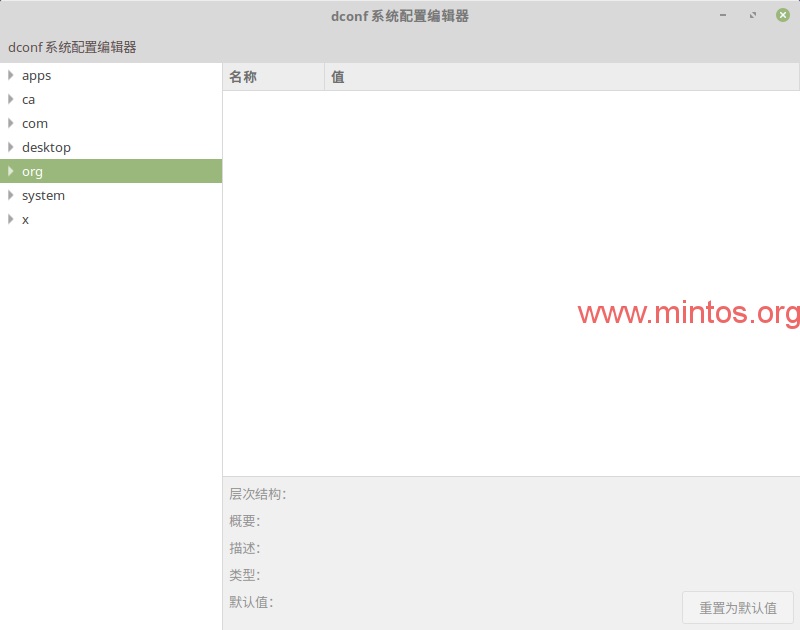Expand the highlighted org node arrow
800x630 pixels.
(11, 171)
